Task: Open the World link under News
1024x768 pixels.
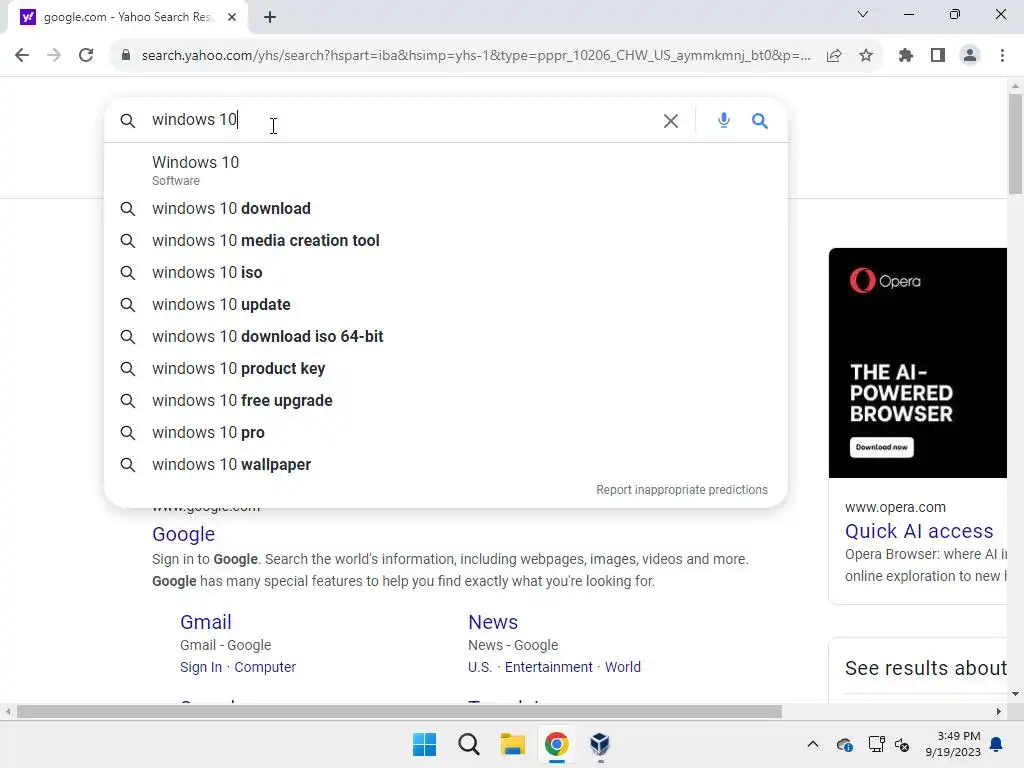Action: click(623, 667)
